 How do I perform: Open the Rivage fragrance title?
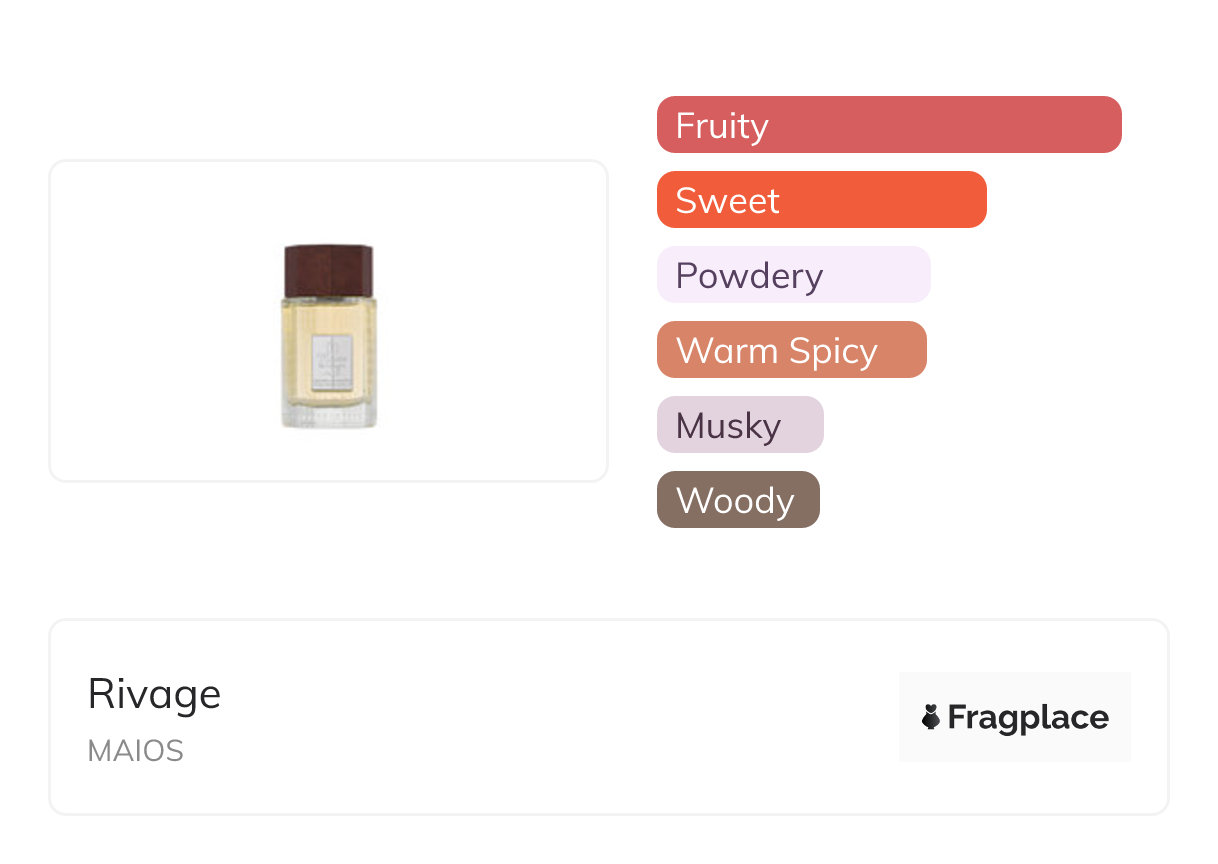(x=154, y=694)
